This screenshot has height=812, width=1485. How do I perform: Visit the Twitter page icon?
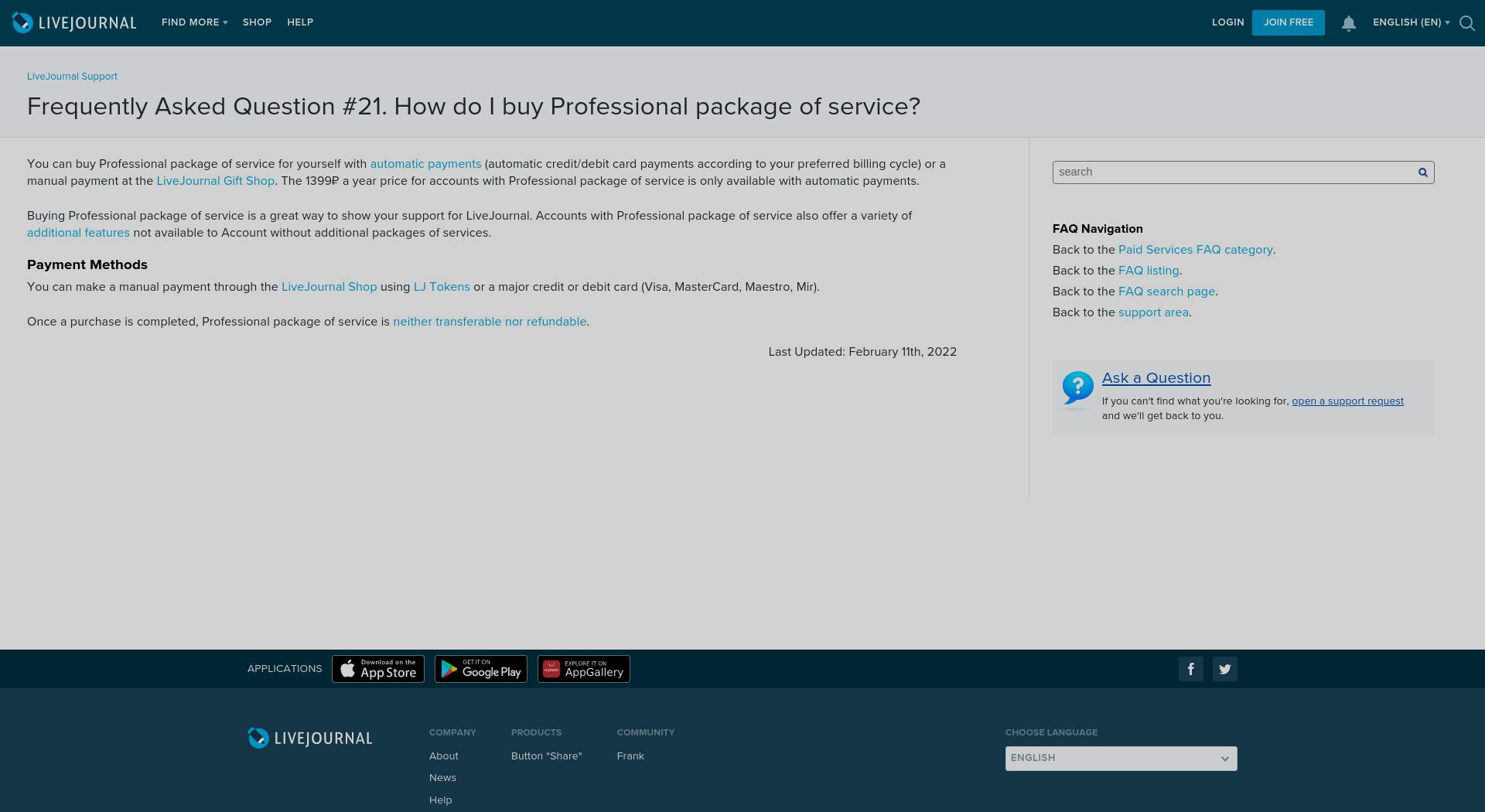(x=1225, y=669)
